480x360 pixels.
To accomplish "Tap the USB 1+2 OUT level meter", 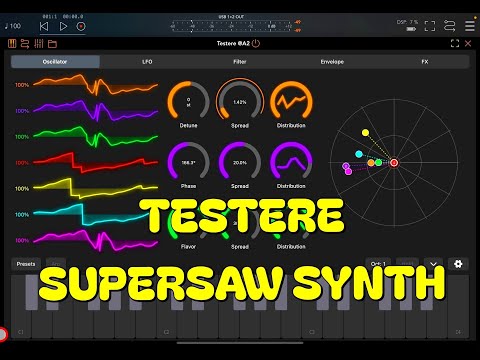I will click(232, 26).
